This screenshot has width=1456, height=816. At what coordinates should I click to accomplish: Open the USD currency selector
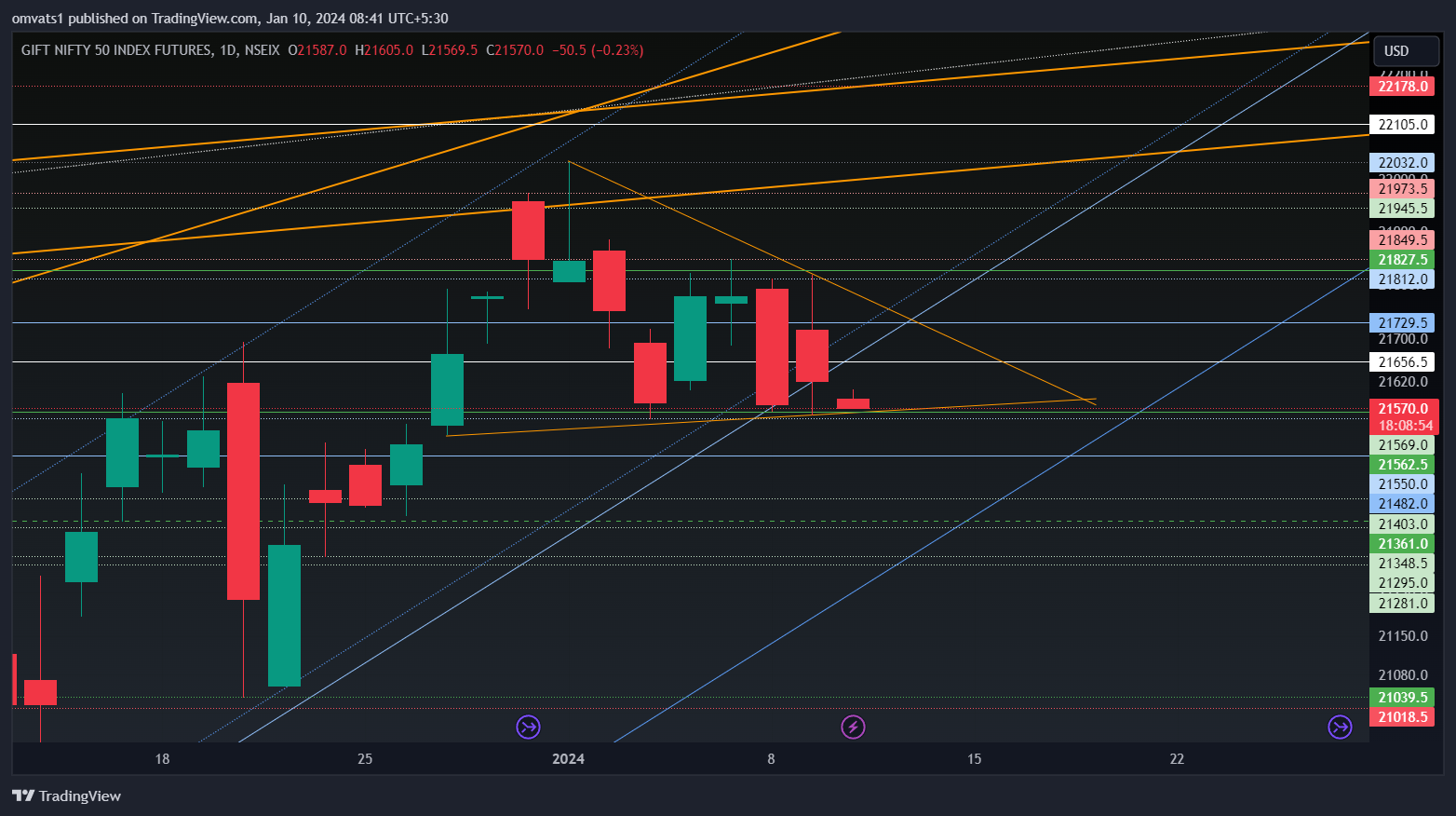pyautogui.click(x=1406, y=51)
